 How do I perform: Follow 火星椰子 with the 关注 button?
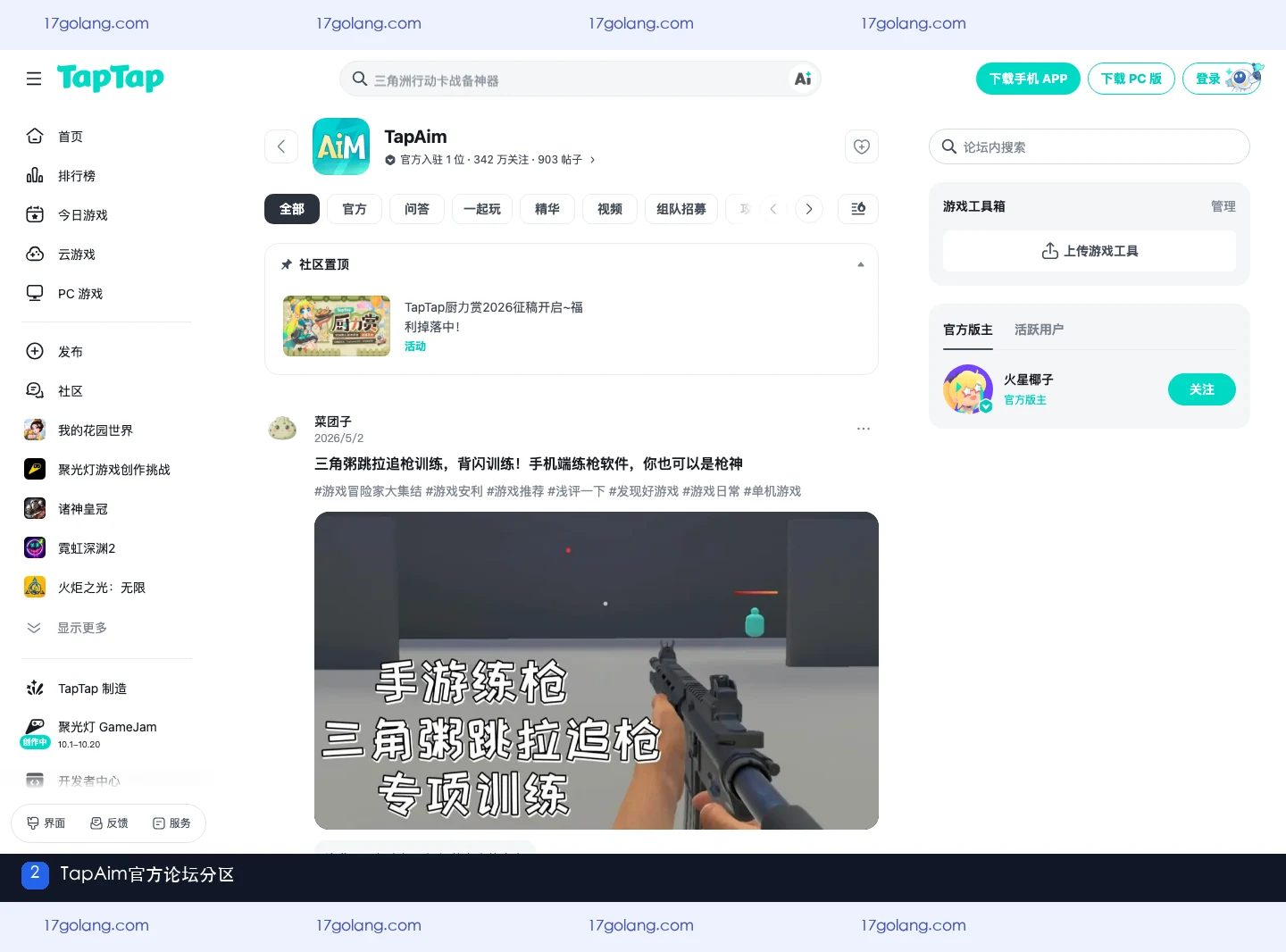(1202, 389)
